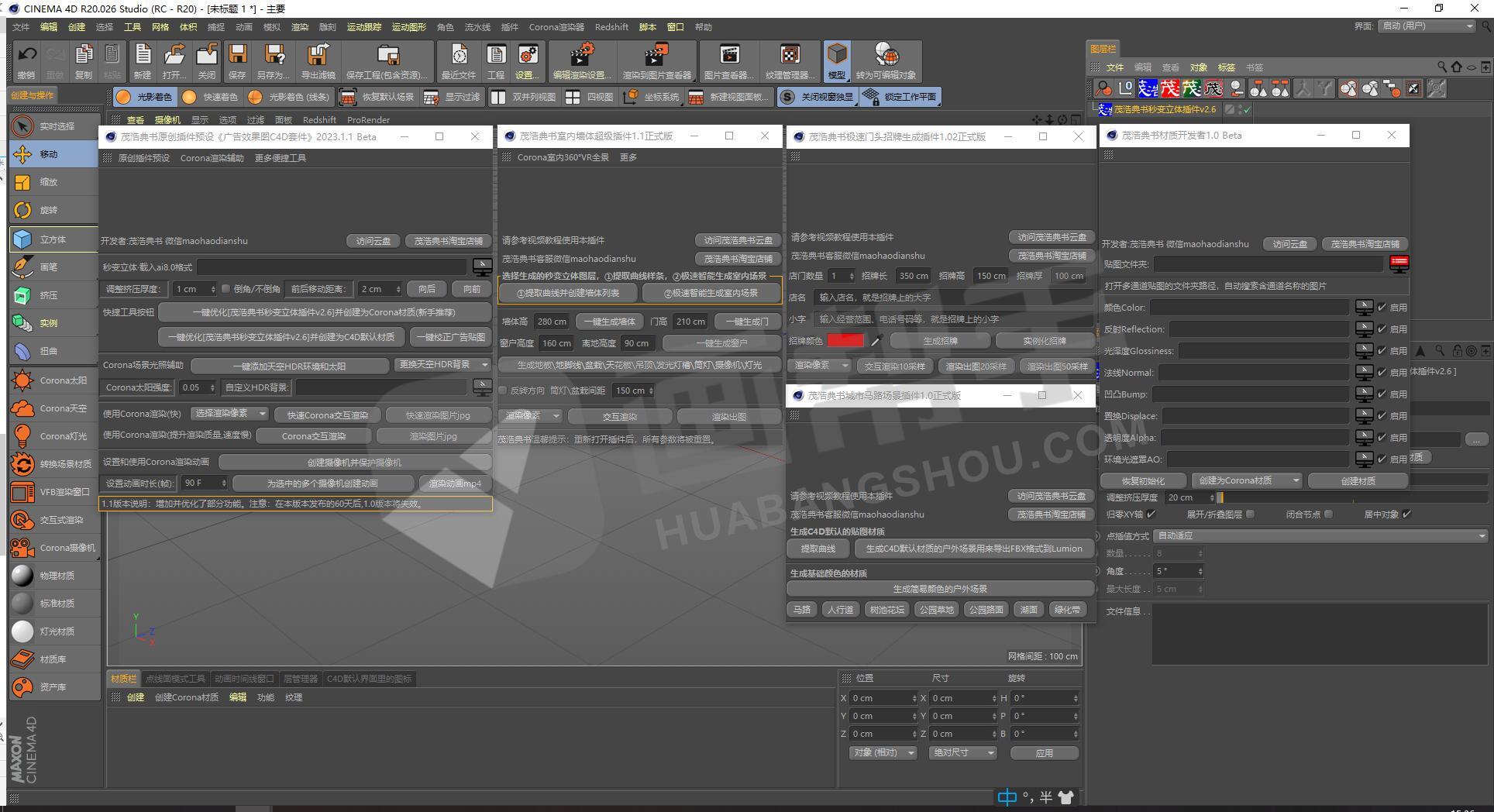Open the Redshift menu in main menu bar
The width and height of the screenshot is (1494, 812).
click(x=611, y=27)
